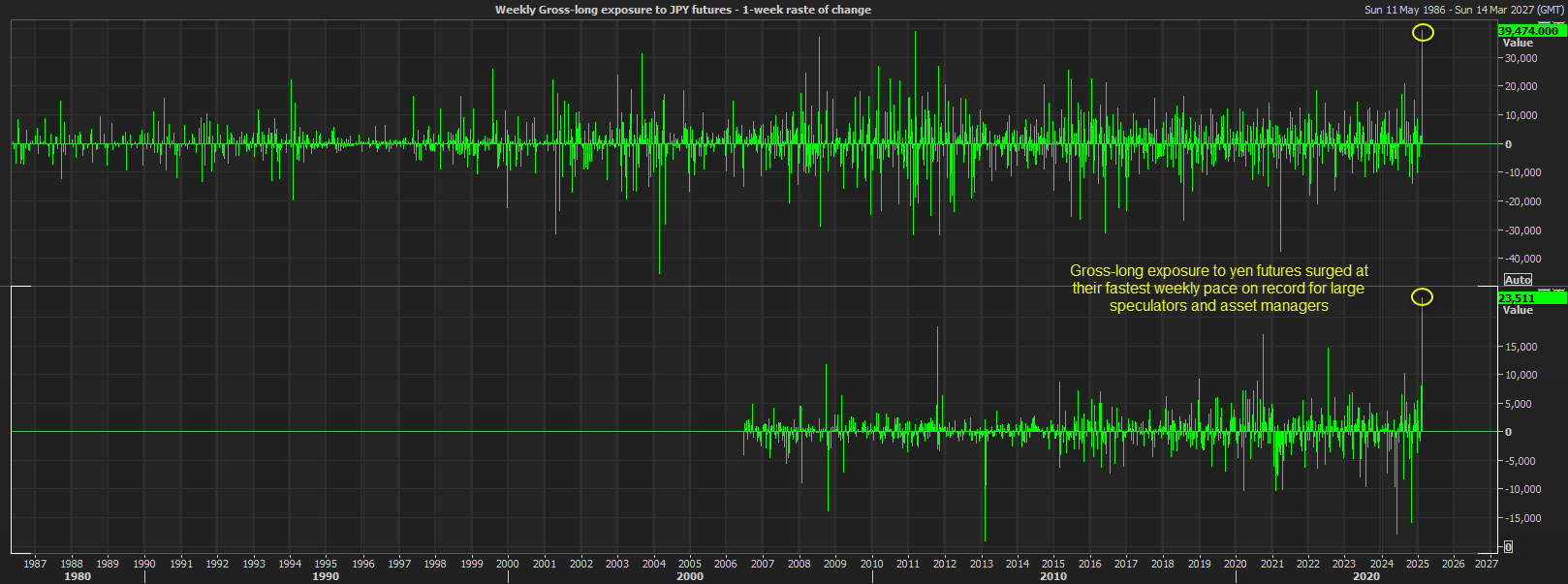Click the -40,000 tick on upper value axis

[1519, 259]
